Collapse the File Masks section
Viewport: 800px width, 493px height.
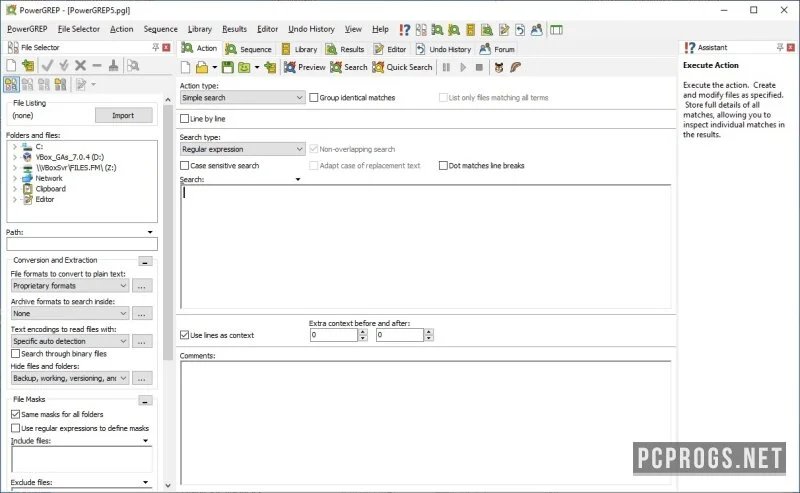coord(145,401)
